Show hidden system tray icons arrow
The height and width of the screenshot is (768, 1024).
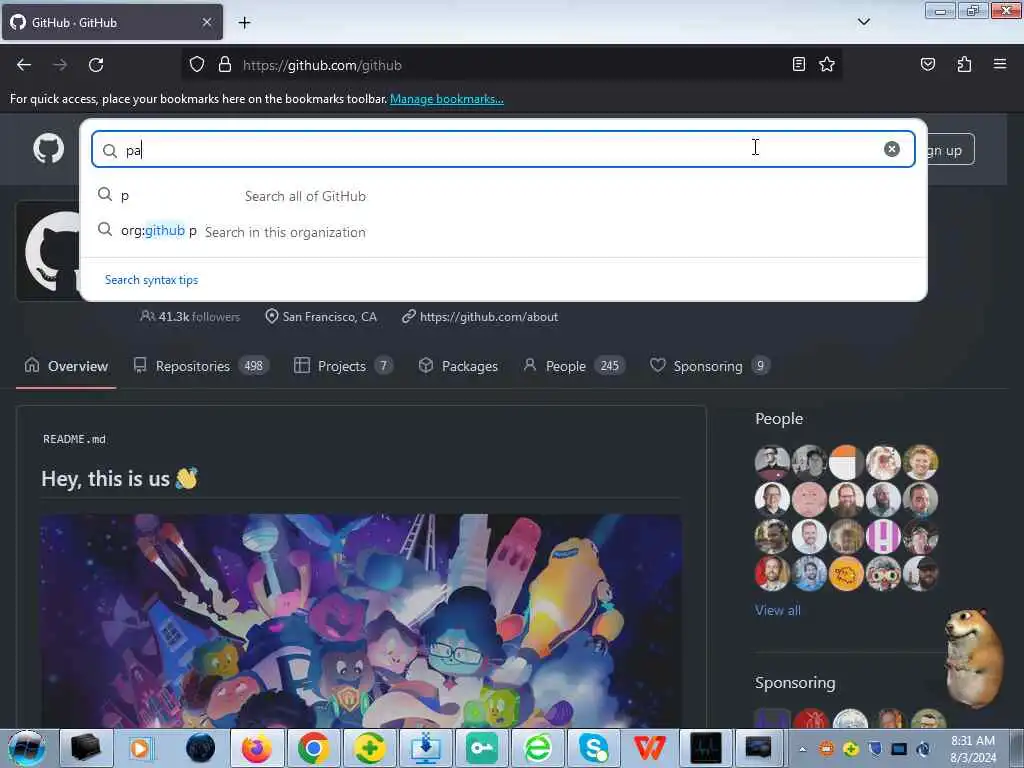pyautogui.click(x=803, y=749)
